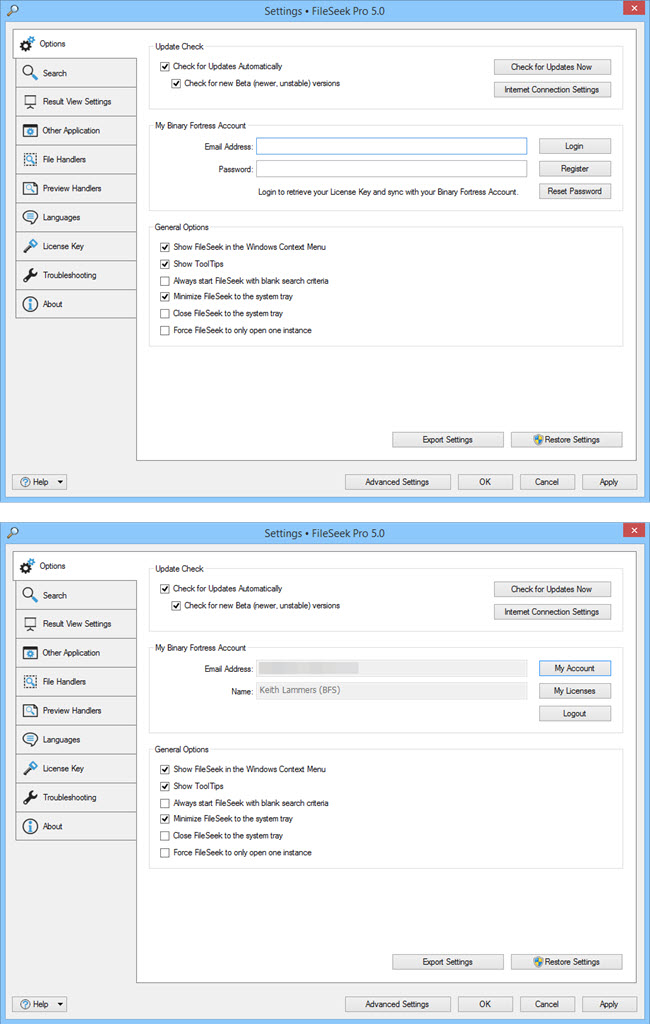Uncheck Show ToolTips in lower window
The height and width of the screenshot is (1024, 650).
[x=165, y=786]
